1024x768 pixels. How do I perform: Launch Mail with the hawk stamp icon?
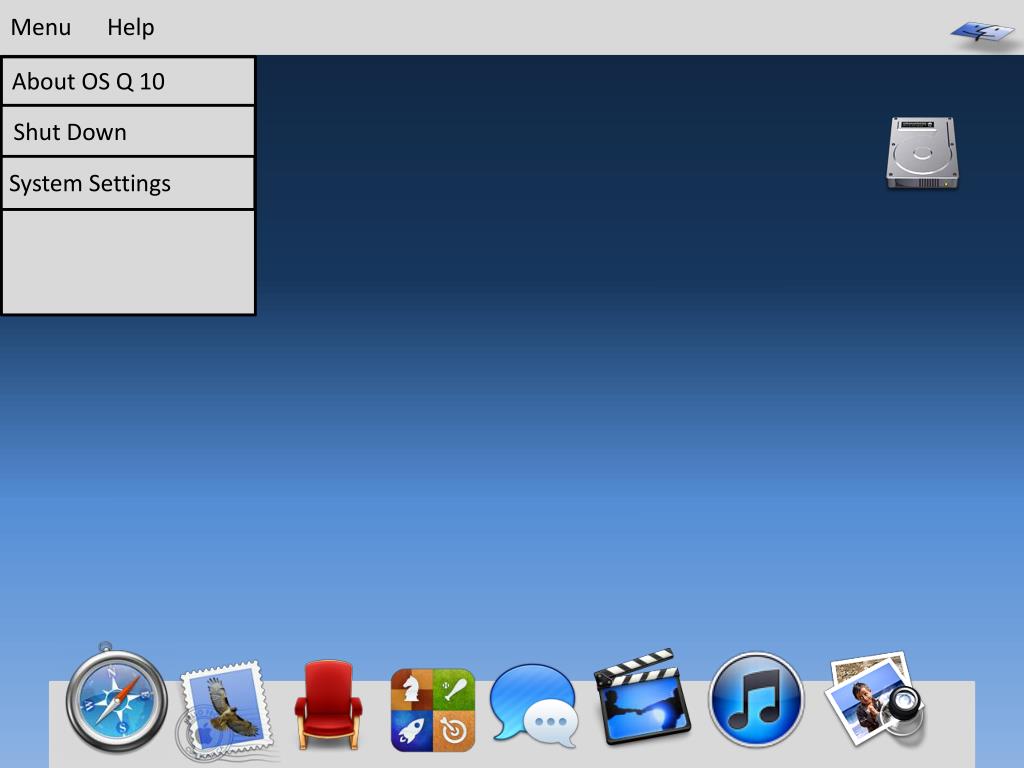pos(225,711)
